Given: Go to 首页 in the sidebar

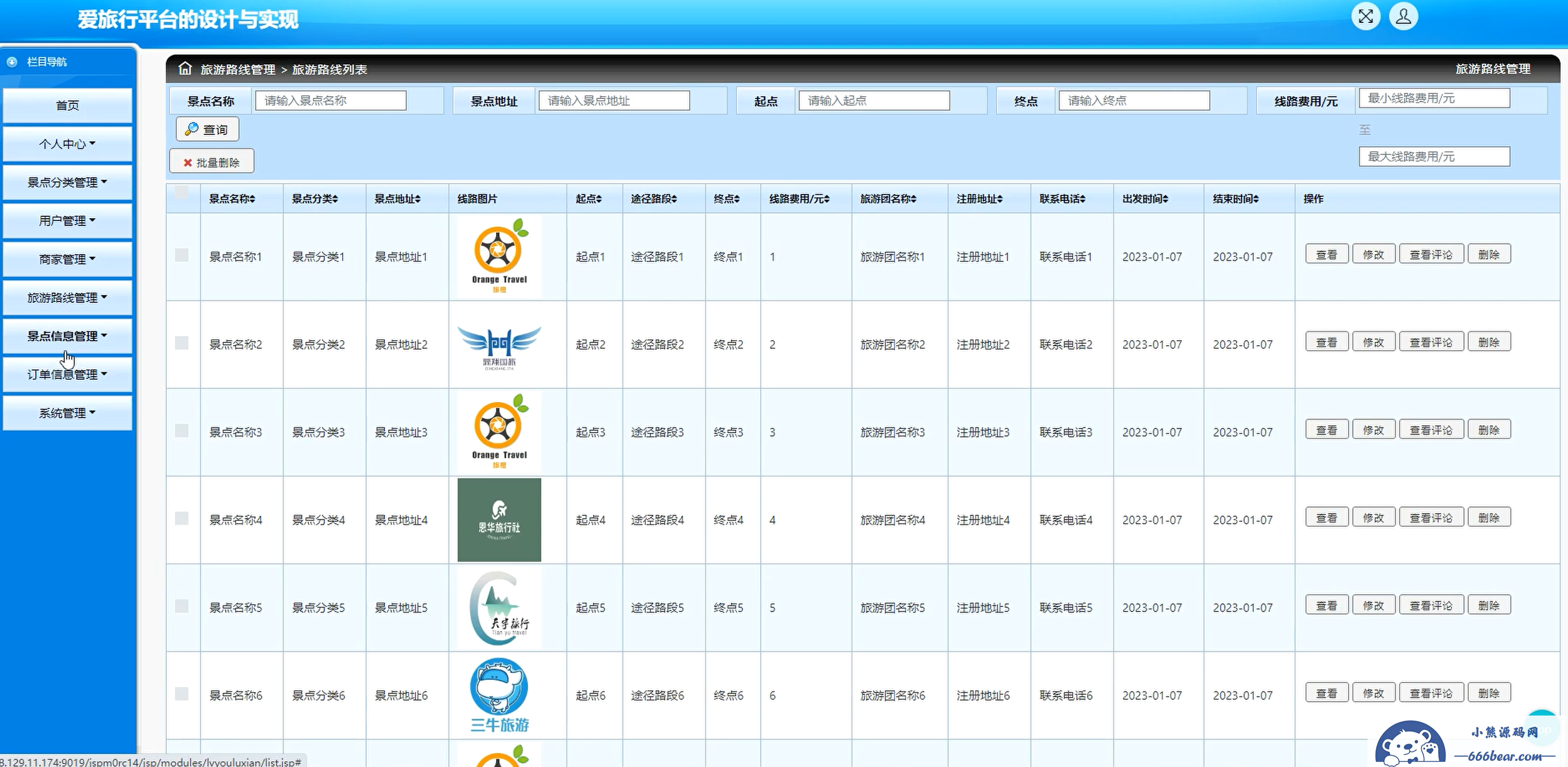Looking at the screenshot, I should 67,105.
